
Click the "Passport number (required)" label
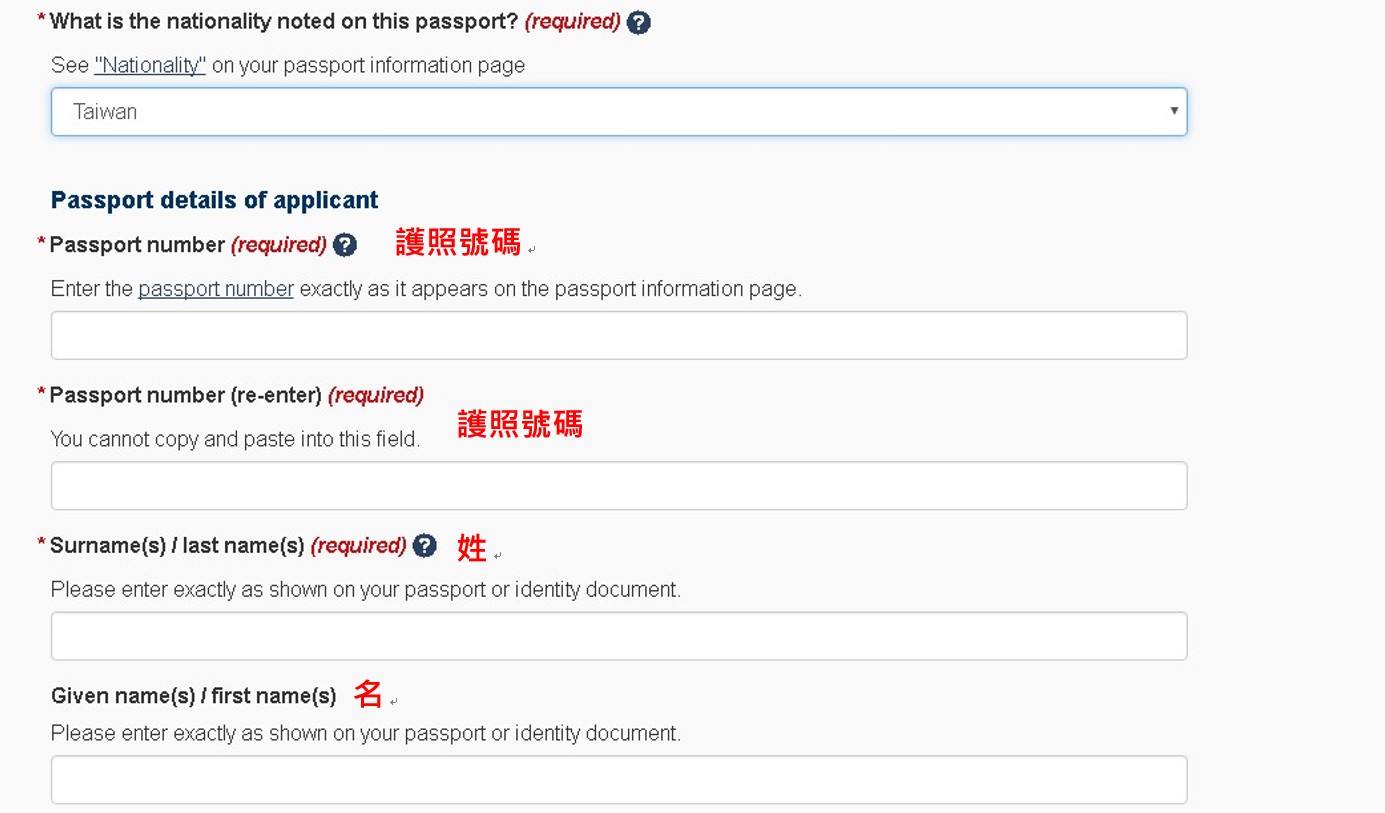coord(137,245)
